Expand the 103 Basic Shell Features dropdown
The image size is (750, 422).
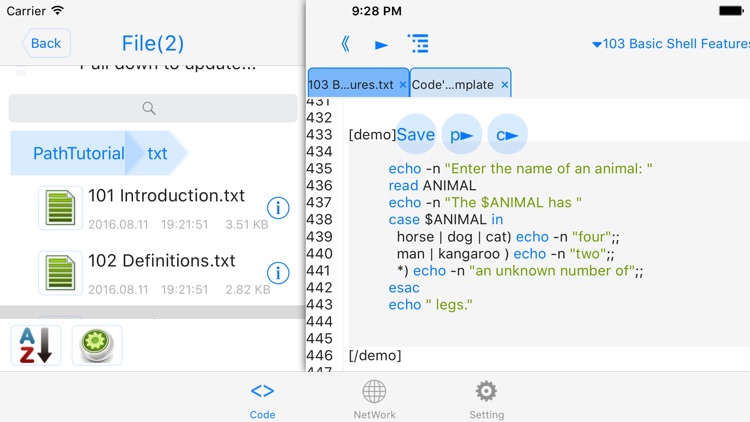tap(670, 44)
